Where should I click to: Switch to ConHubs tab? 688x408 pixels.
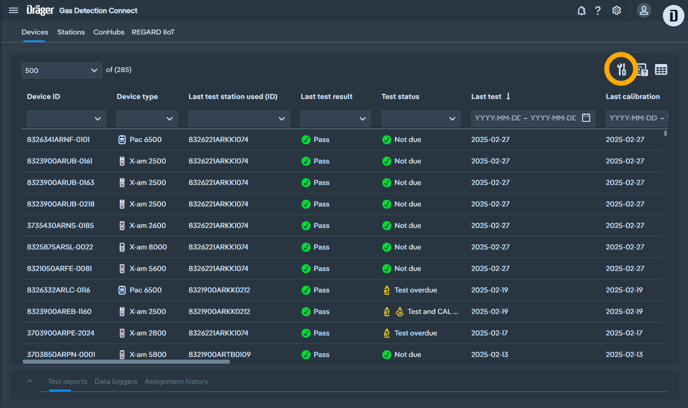(x=108, y=32)
